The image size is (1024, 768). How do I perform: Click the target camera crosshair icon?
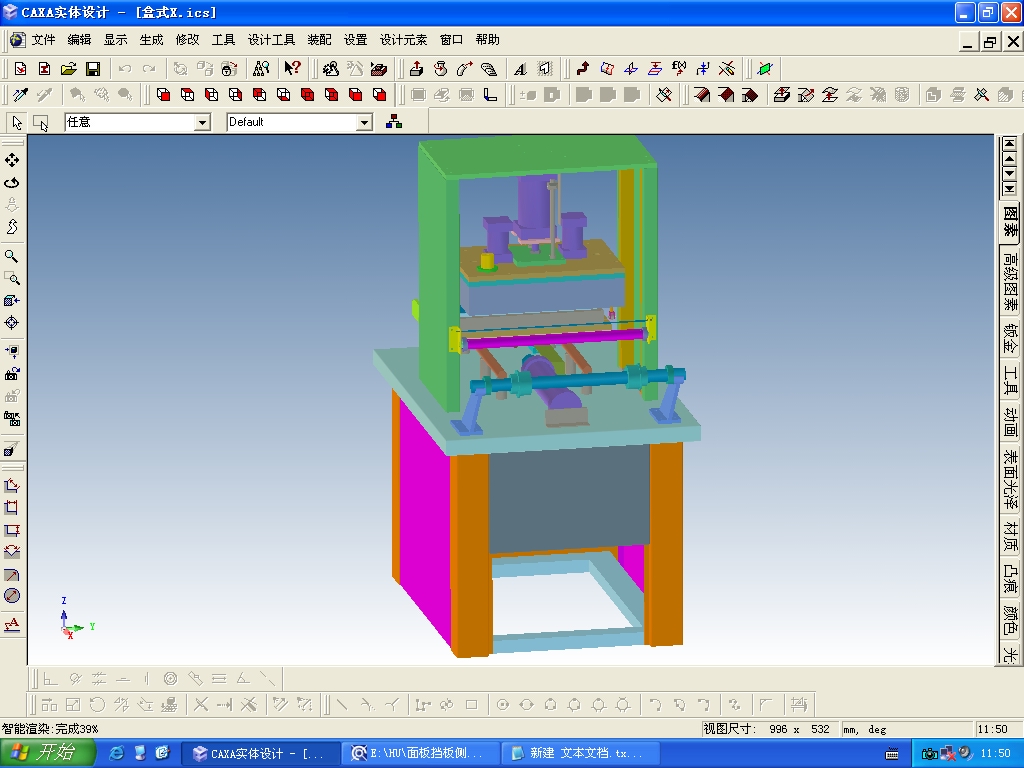click(12, 323)
